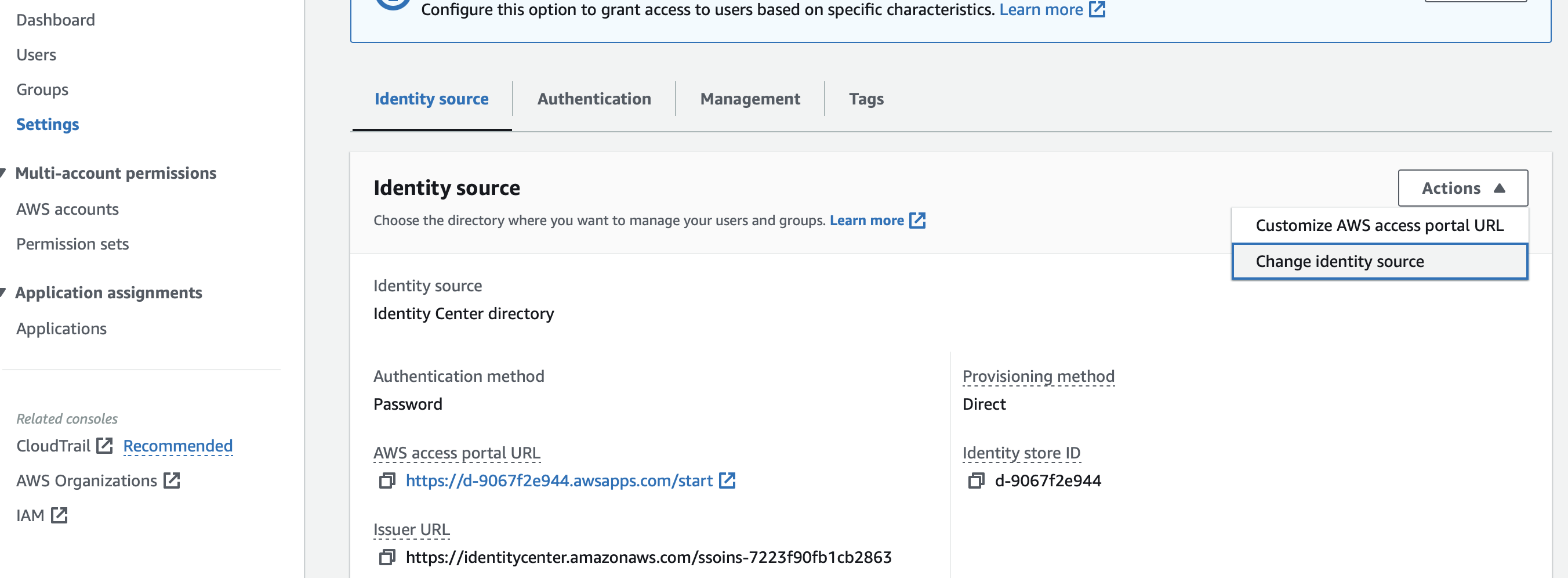Collapse the Application assignments section

(x=3, y=292)
